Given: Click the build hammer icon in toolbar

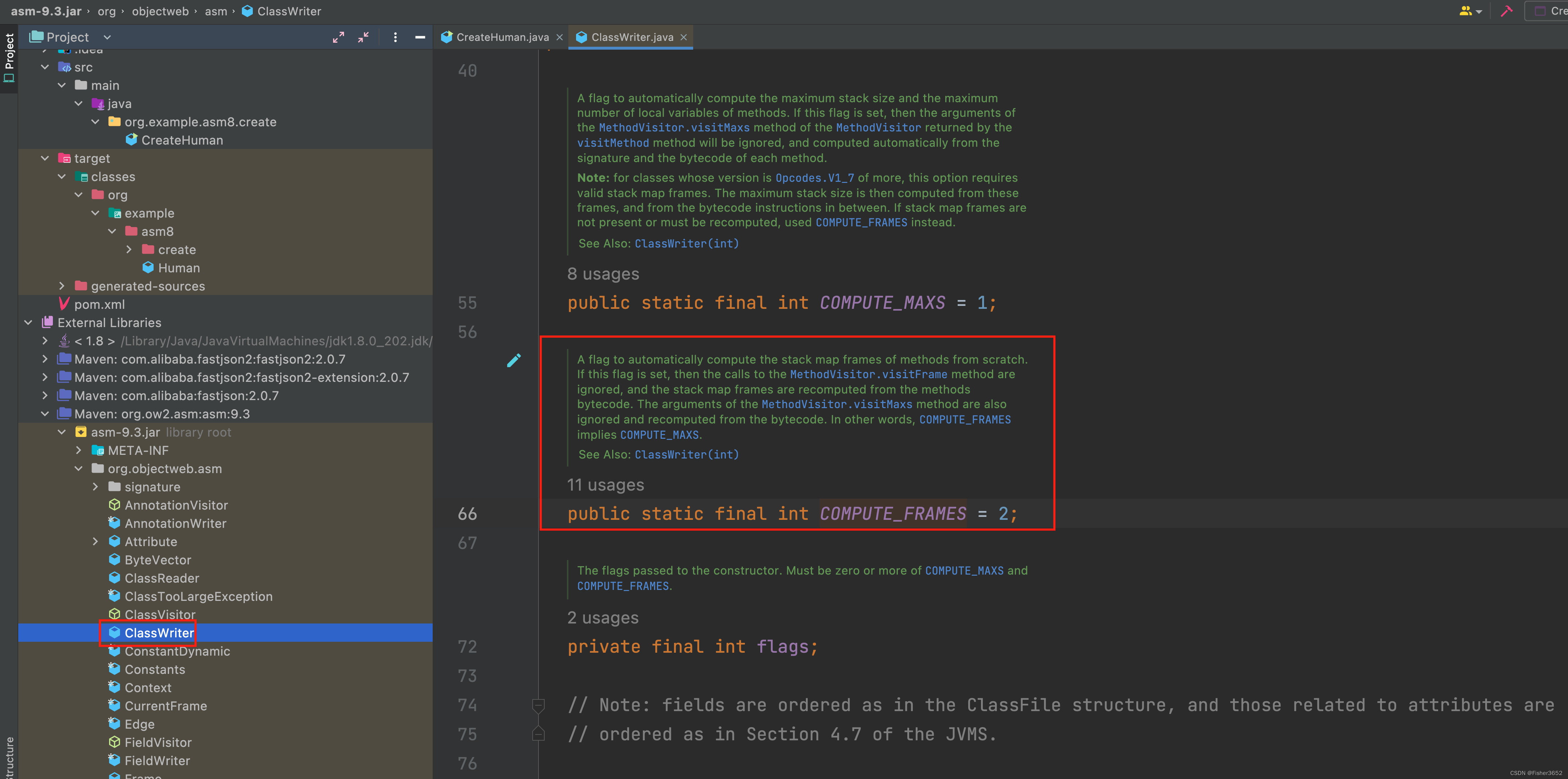Looking at the screenshot, I should point(1506,11).
